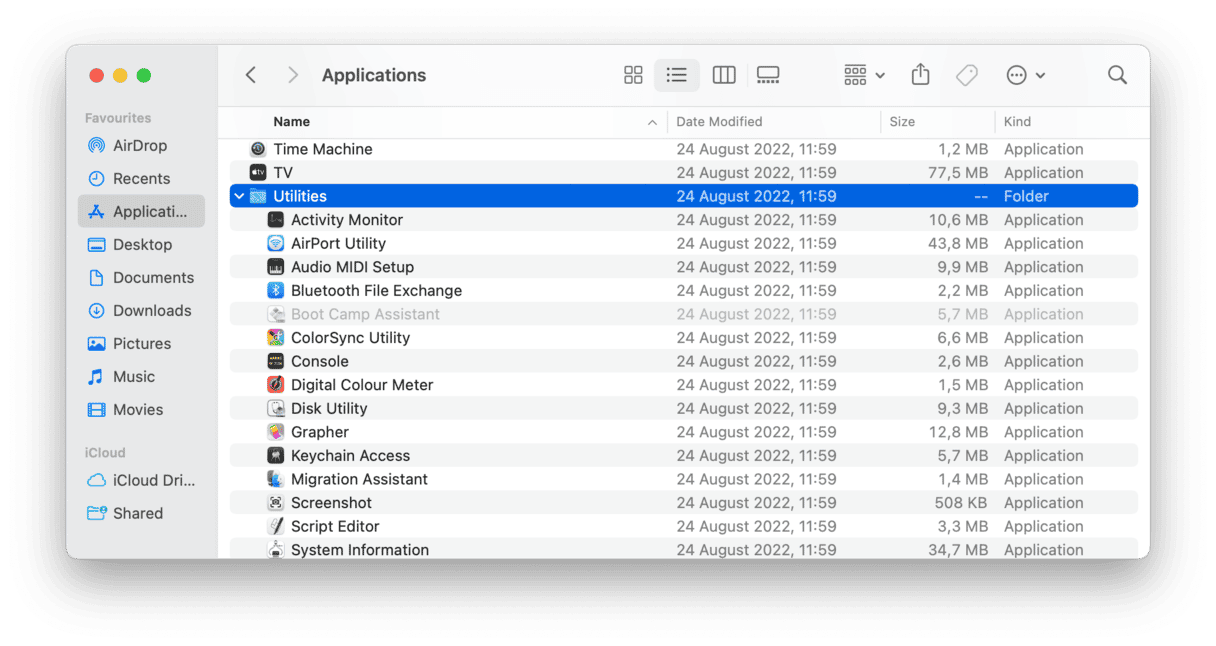Open Downloads in the sidebar
Viewport: 1216px width, 646px height.
pyautogui.click(x=152, y=311)
